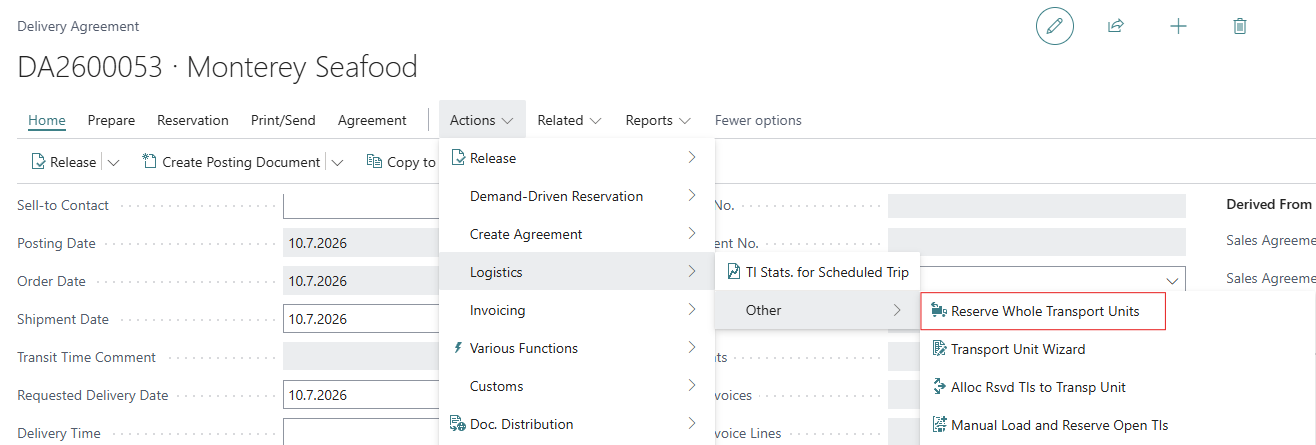
Task: Click the Create Posting Document icon
Action: [x=150, y=162]
